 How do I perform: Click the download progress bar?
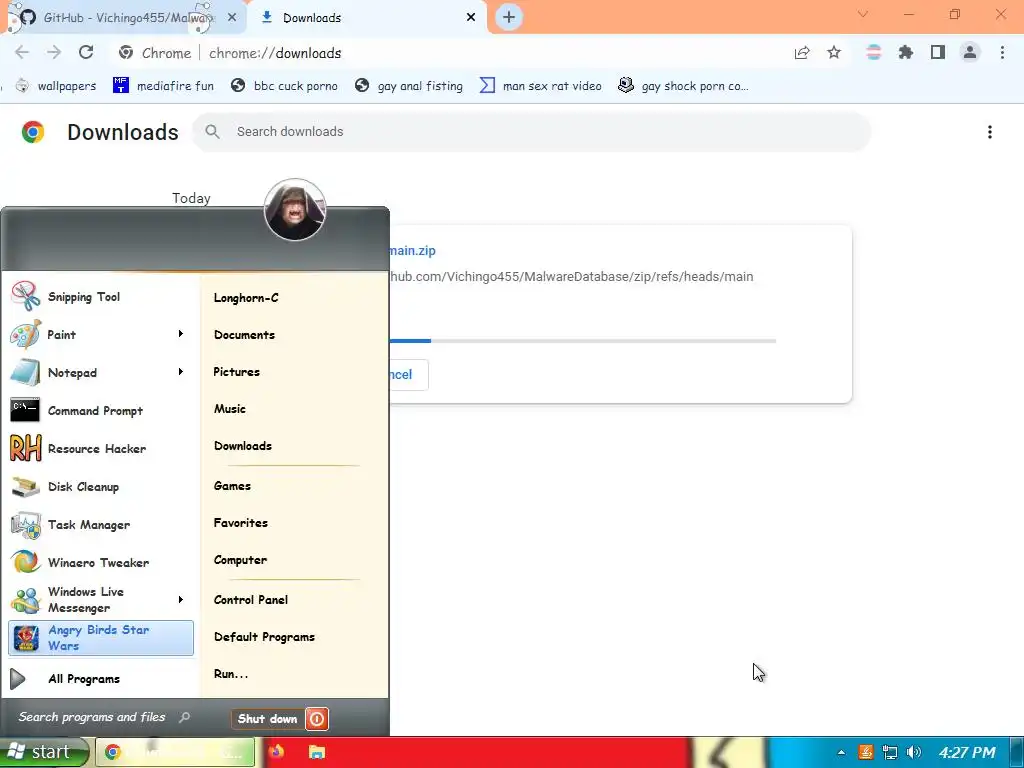[x=583, y=341]
